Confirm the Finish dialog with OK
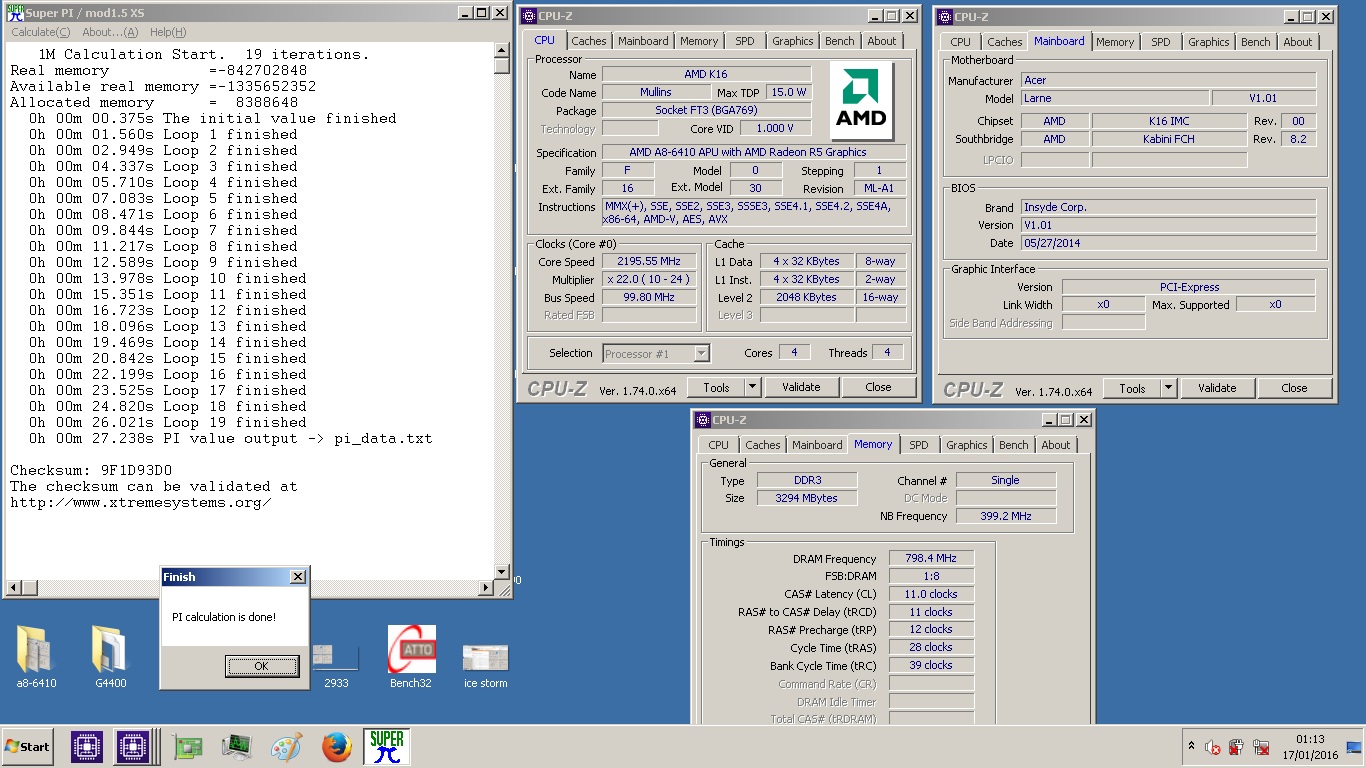The width and height of the screenshot is (1366, 768). click(262, 666)
